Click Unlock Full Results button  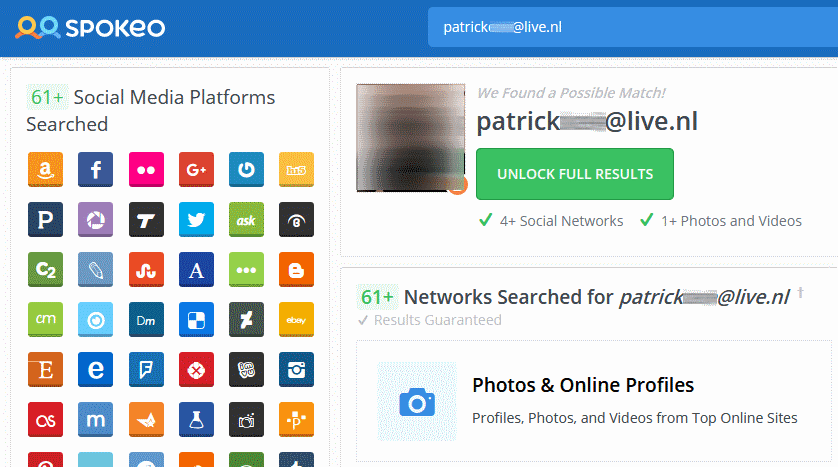point(575,174)
